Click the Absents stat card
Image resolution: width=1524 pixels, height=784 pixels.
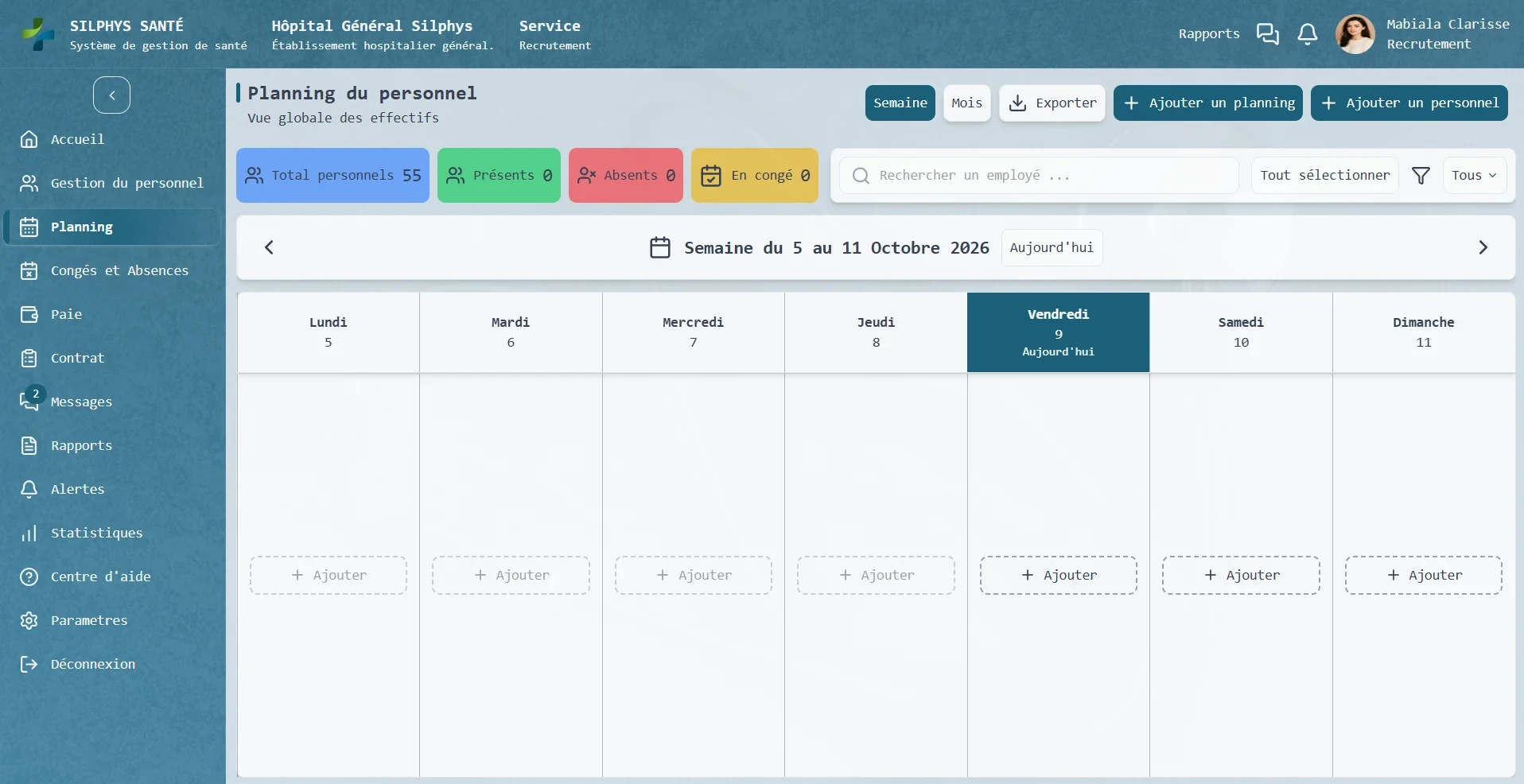(625, 175)
